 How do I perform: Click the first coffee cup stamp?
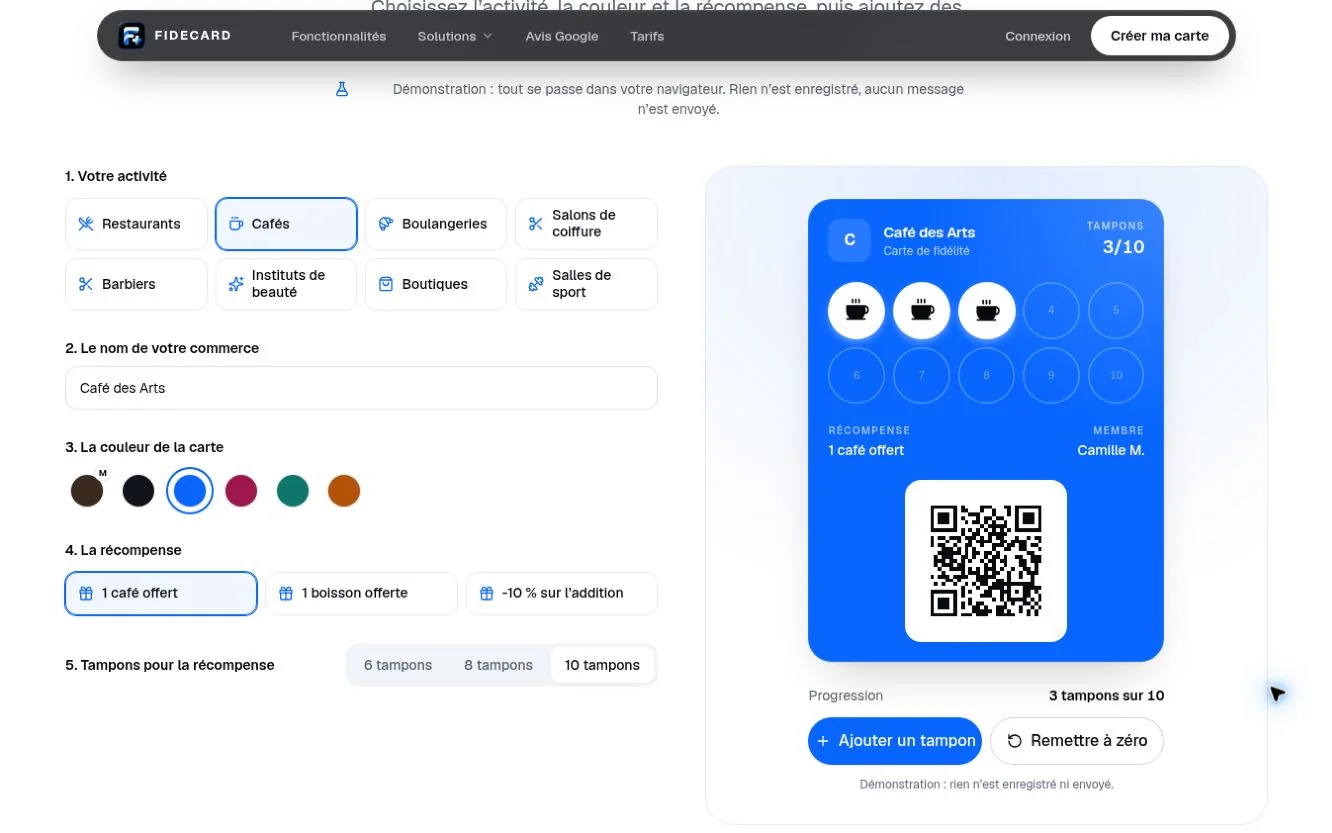point(856,310)
